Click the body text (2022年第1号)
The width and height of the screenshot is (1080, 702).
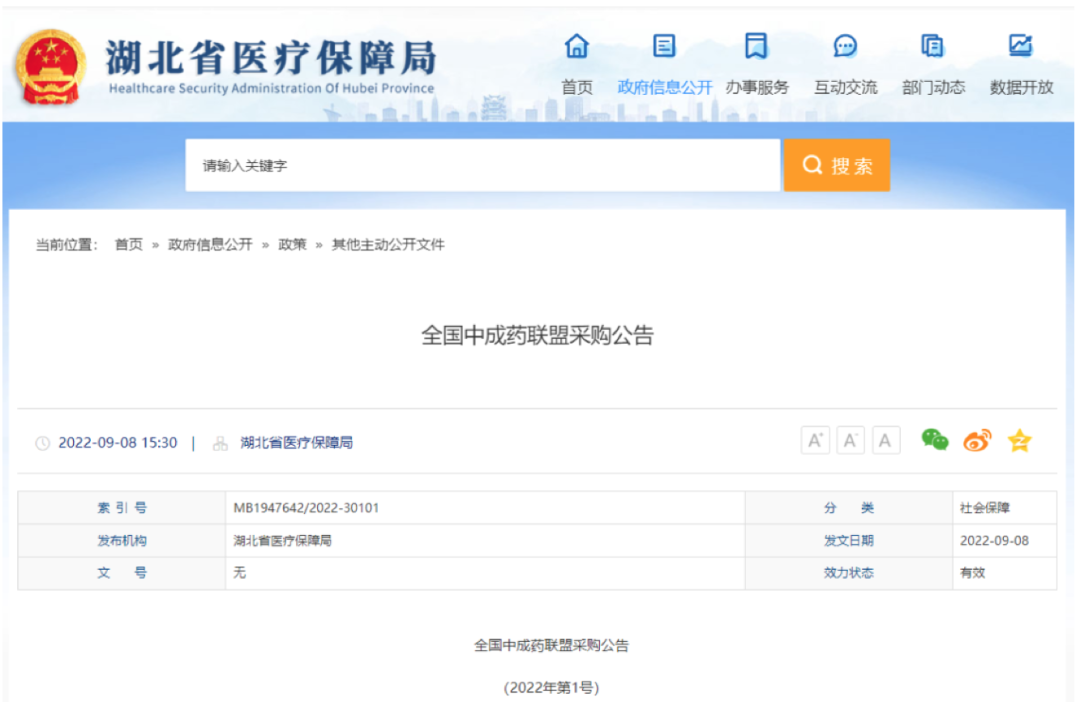[x=551, y=688]
